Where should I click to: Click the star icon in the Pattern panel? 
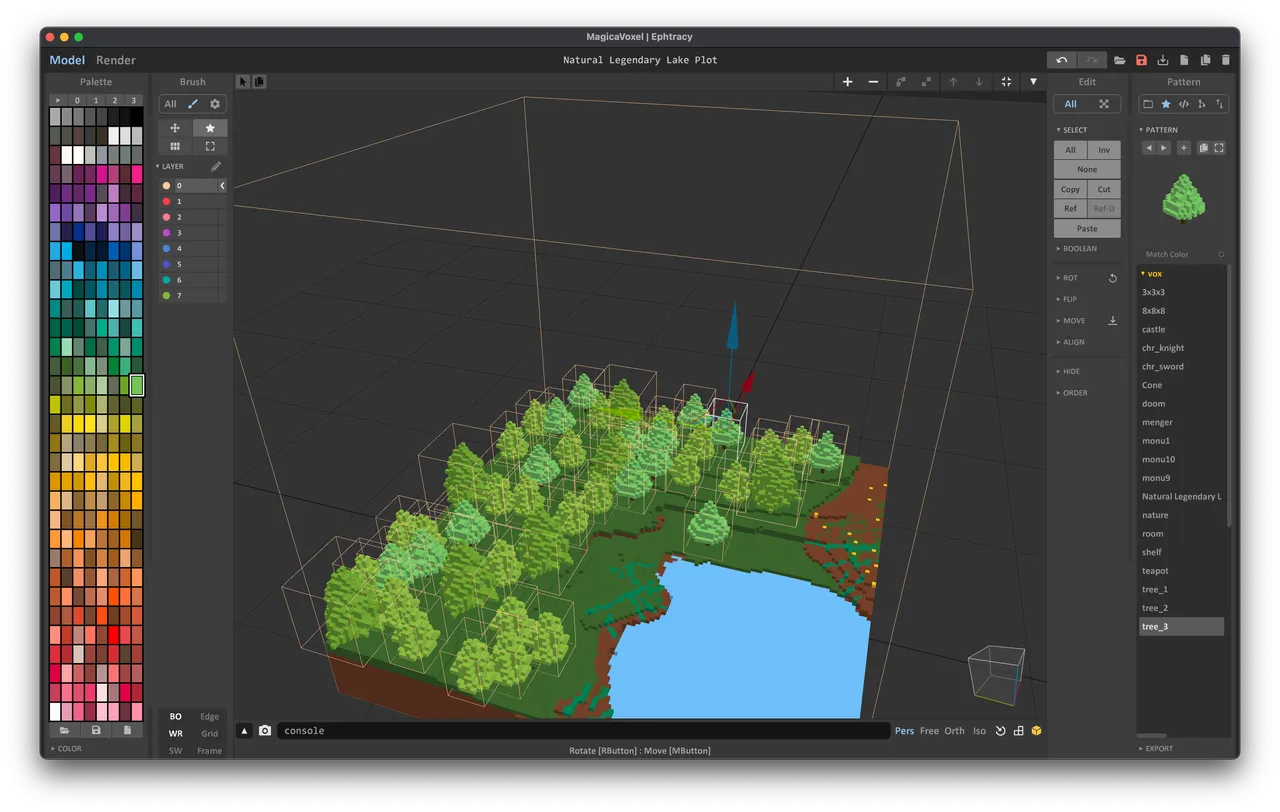1166,104
